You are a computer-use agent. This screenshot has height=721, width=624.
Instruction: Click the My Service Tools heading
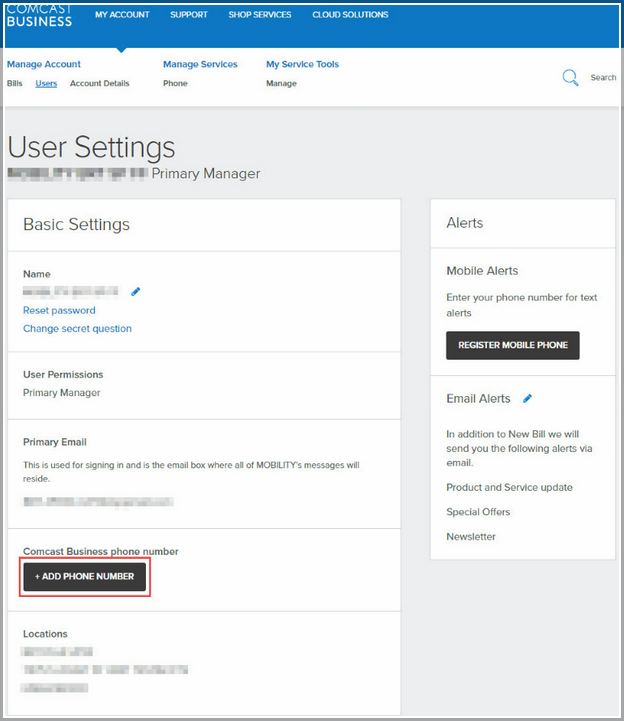[x=302, y=64]
